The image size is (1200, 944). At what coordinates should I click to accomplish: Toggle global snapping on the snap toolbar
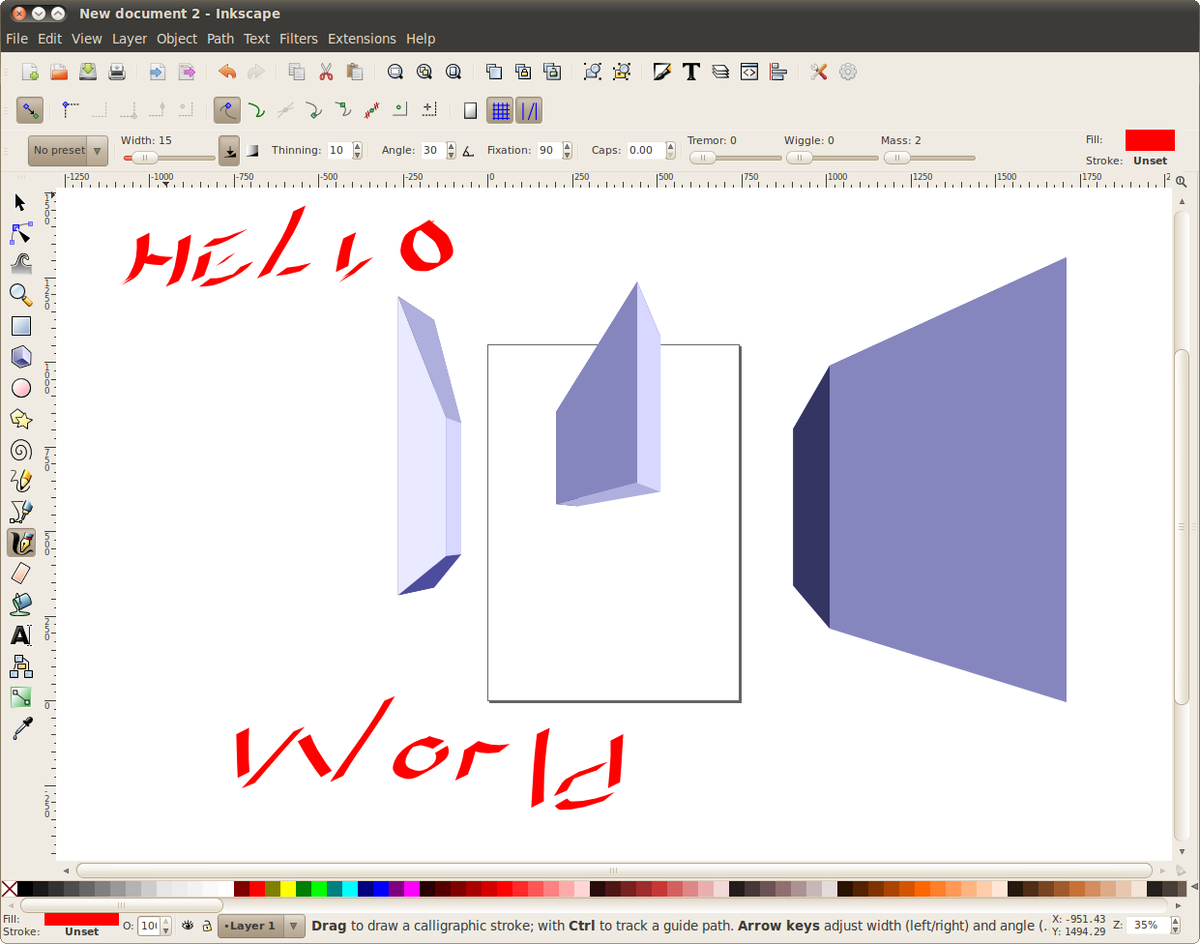(30, 110)
